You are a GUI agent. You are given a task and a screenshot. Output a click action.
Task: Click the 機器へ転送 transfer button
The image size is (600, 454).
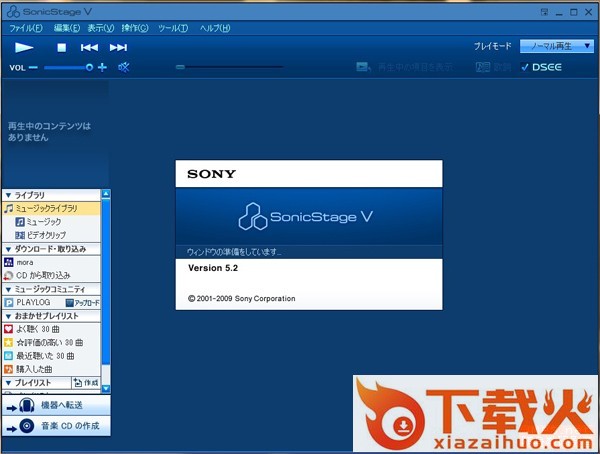(x=56, y=405)
